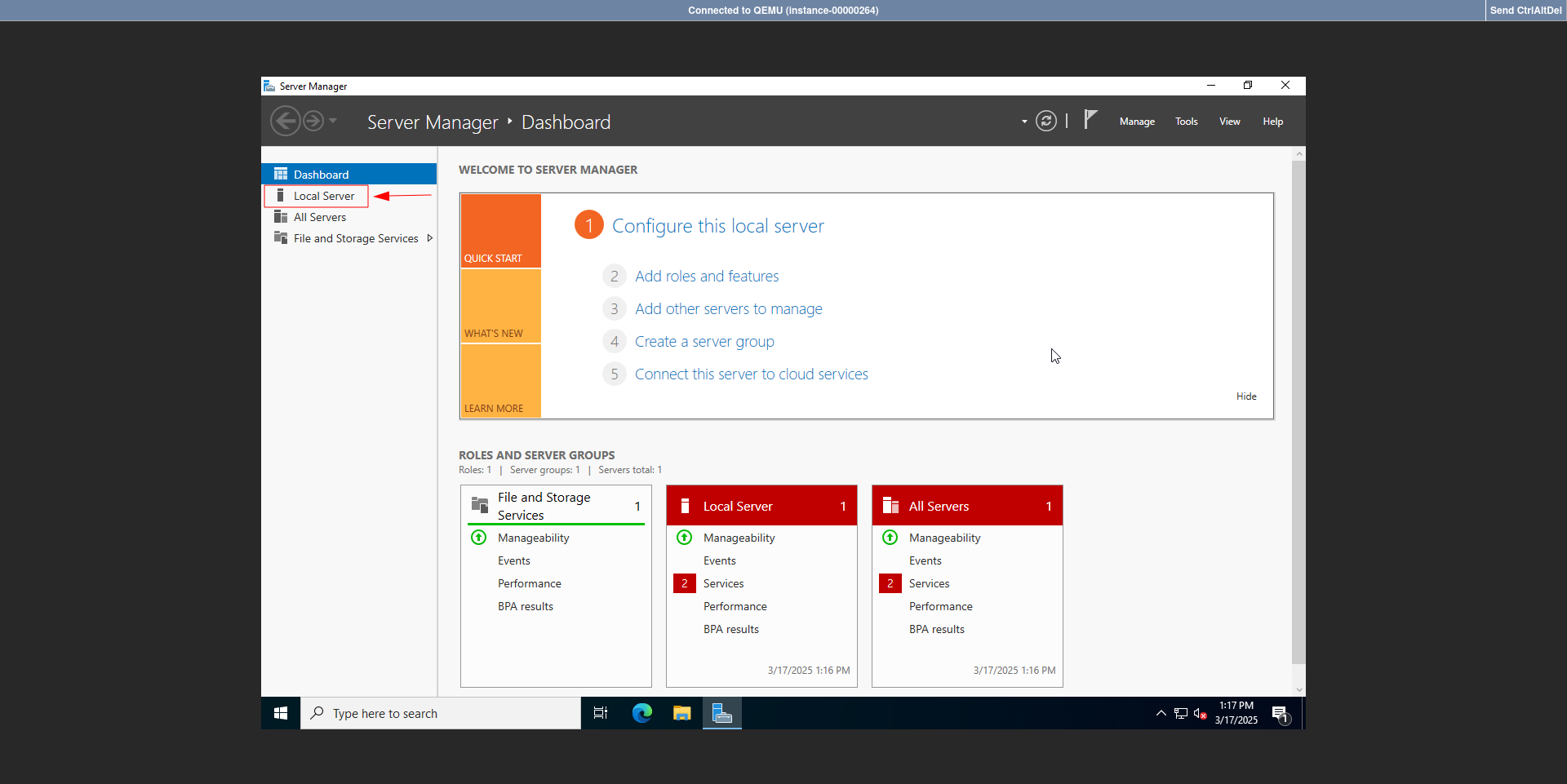Click red Services alert badge in All Servers tile
The height and width of the screenshot is (784, 1567).
tap(890, 583)
